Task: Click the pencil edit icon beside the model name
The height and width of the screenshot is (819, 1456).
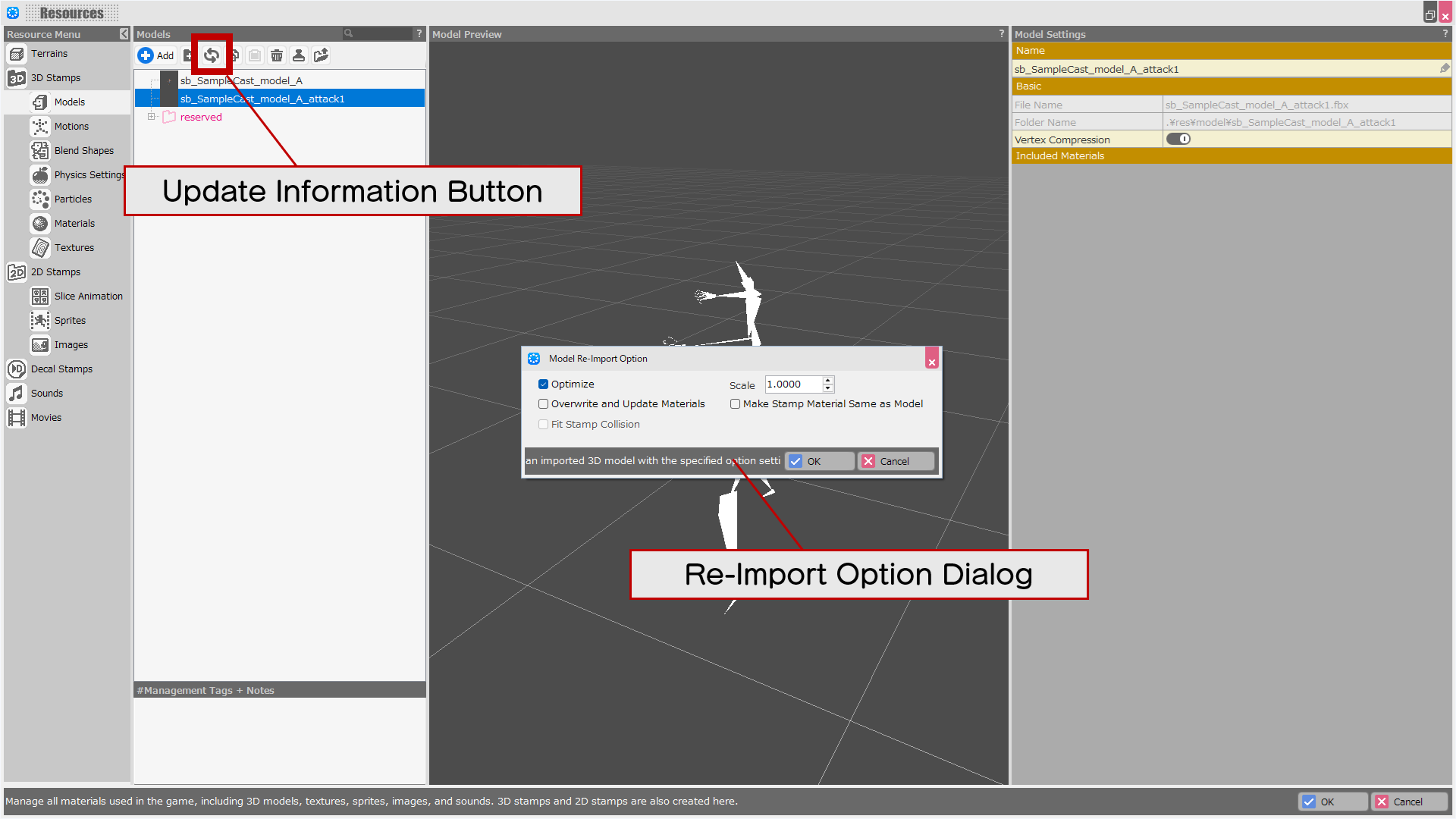Action: pos(1444,69)
